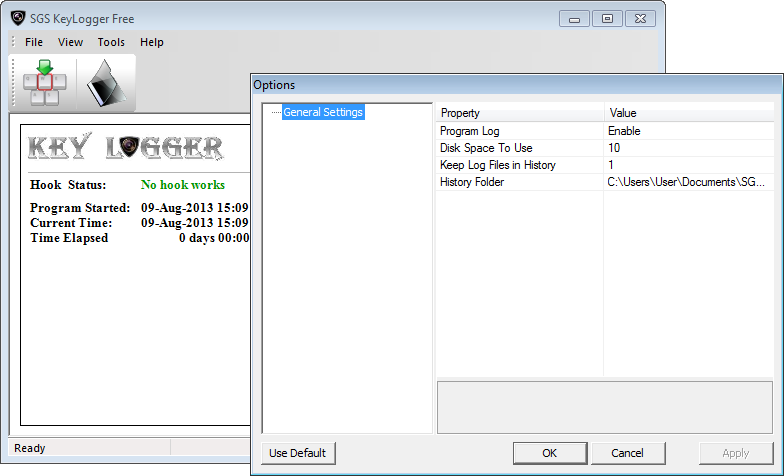784x476 pixels.
Task: Click the black prism toolbar icon
Action: 106,83
